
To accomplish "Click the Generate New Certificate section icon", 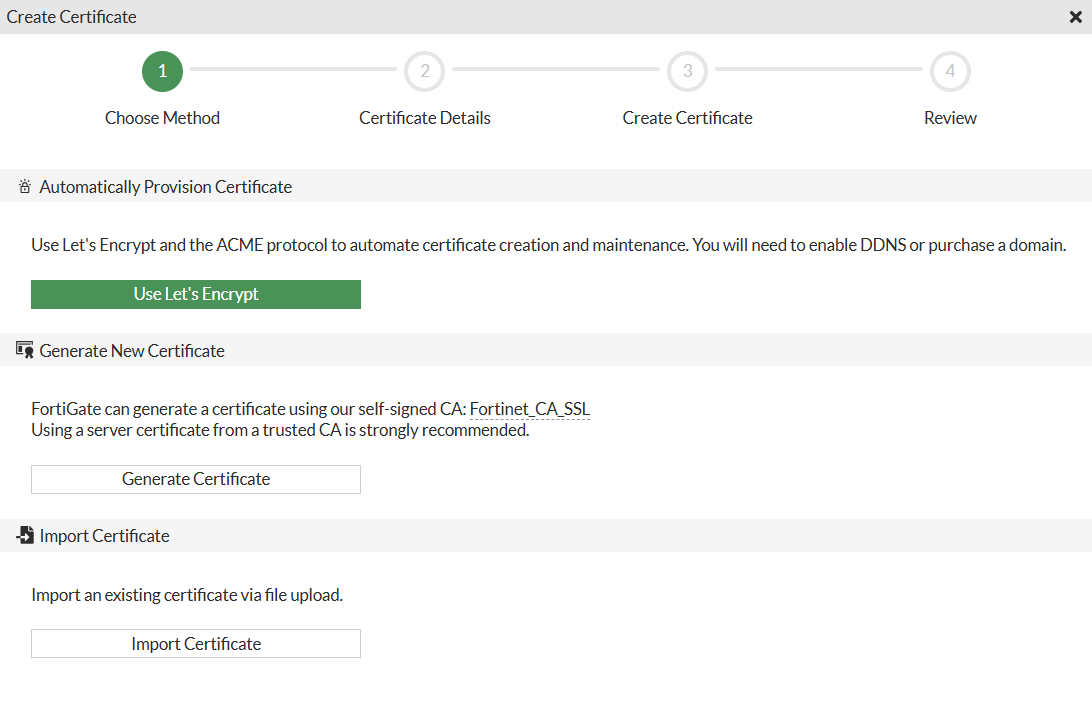I will coord(25,350).
